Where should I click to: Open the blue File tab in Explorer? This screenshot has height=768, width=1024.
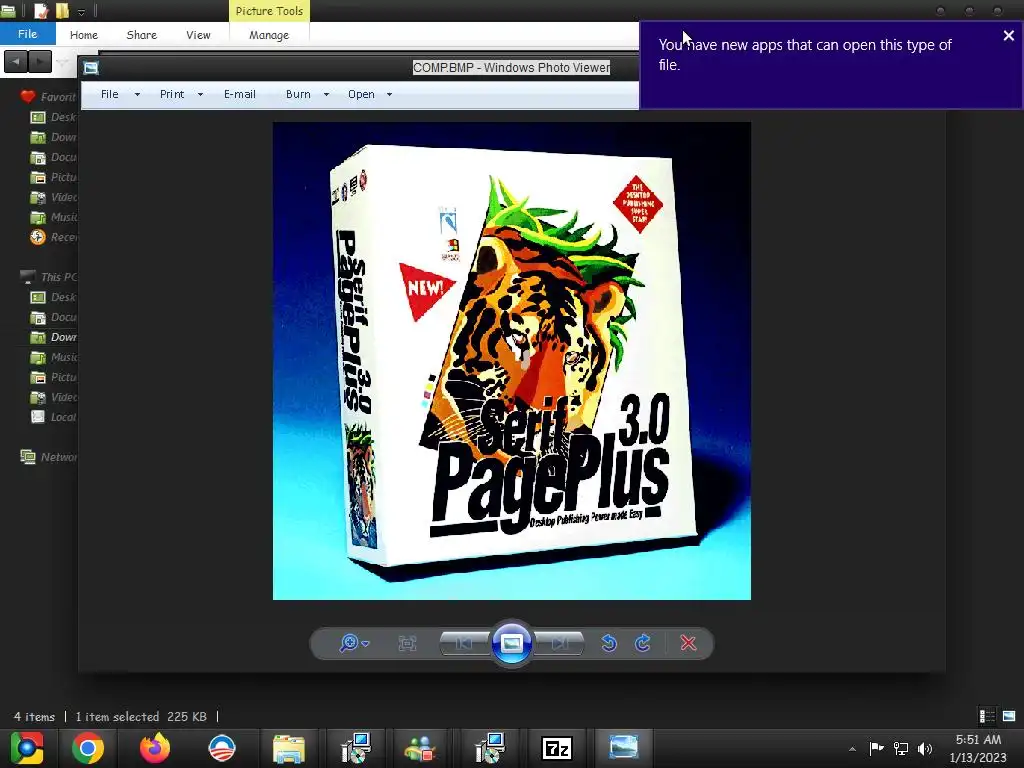tap(27, 34)
